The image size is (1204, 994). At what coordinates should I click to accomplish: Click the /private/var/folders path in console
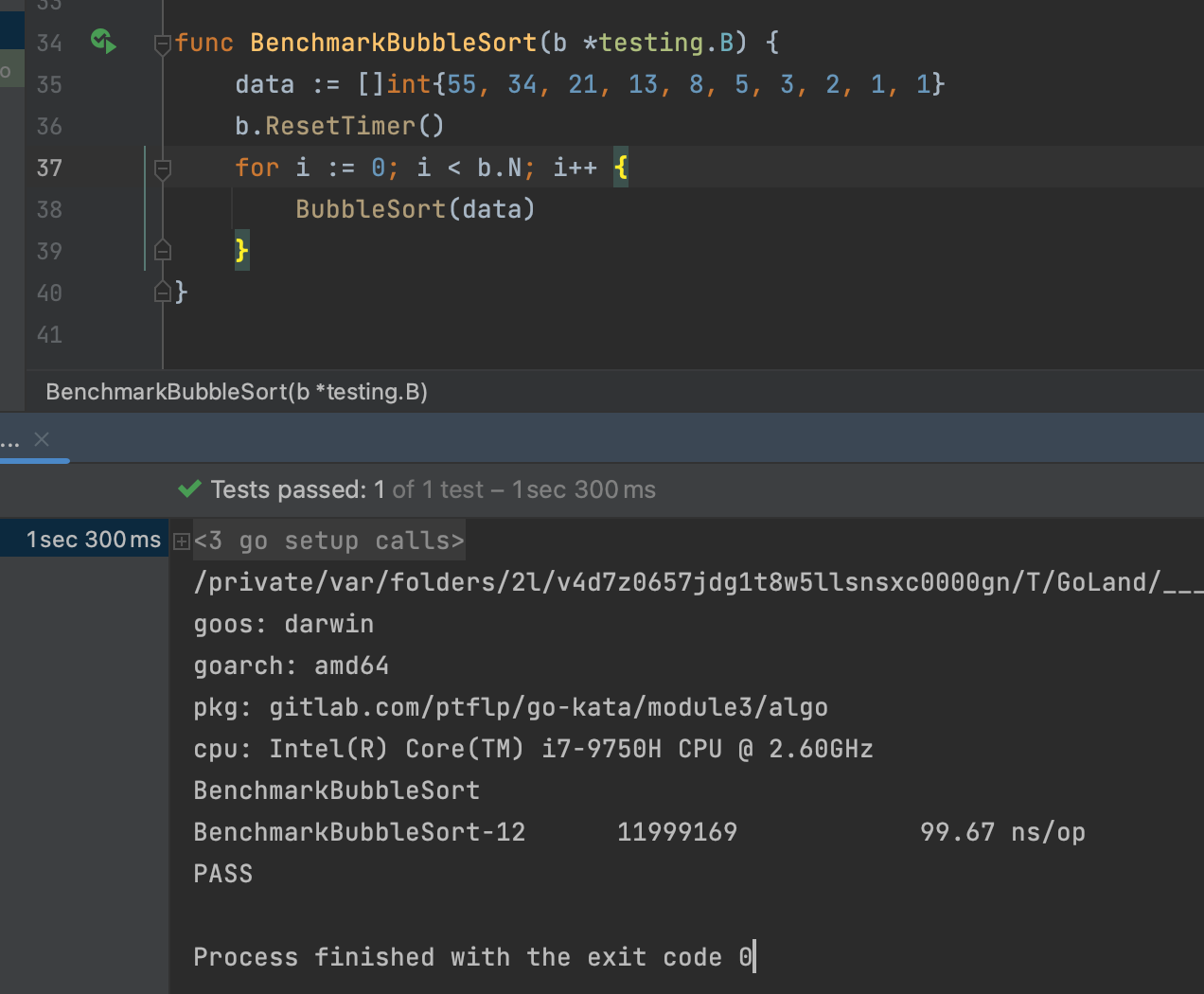point(676,582)
